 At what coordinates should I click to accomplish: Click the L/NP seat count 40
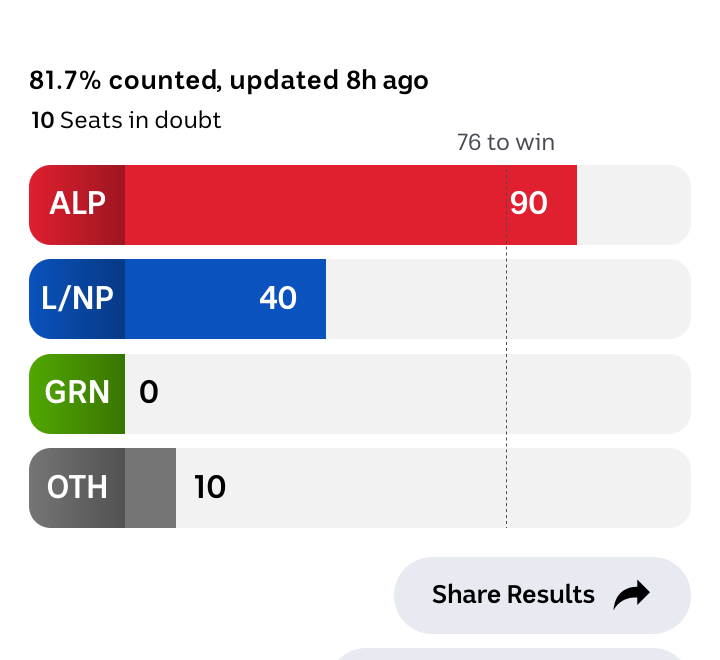pos(278,298)
